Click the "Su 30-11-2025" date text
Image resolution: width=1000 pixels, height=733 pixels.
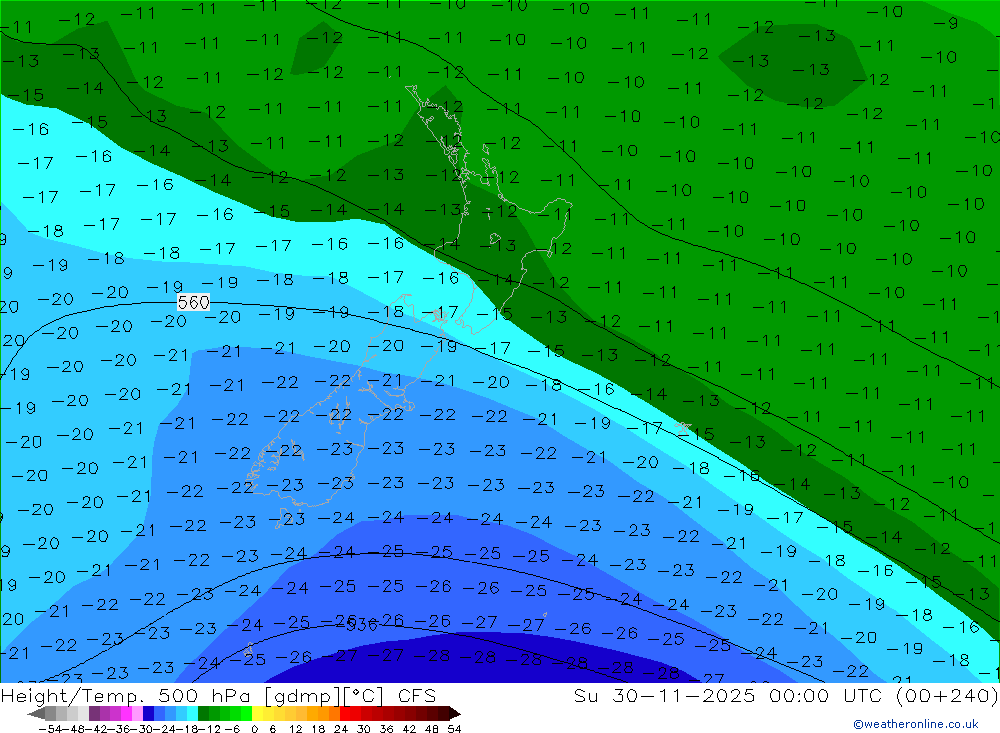click(x=664, y=696)
